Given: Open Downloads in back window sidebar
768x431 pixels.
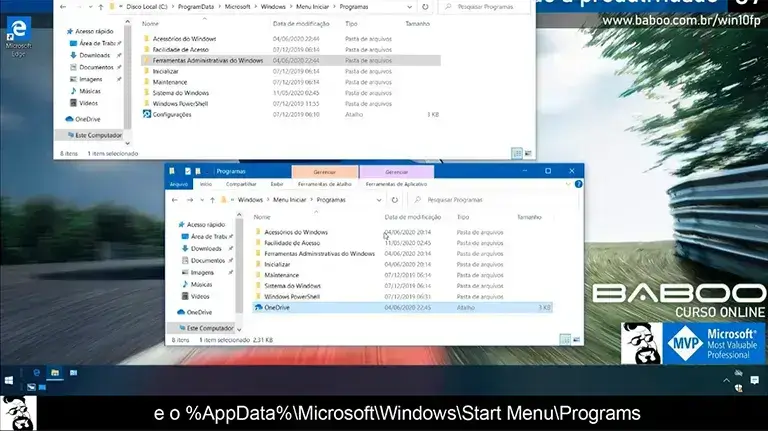Looking at the screenshot, I should (95, 55).
